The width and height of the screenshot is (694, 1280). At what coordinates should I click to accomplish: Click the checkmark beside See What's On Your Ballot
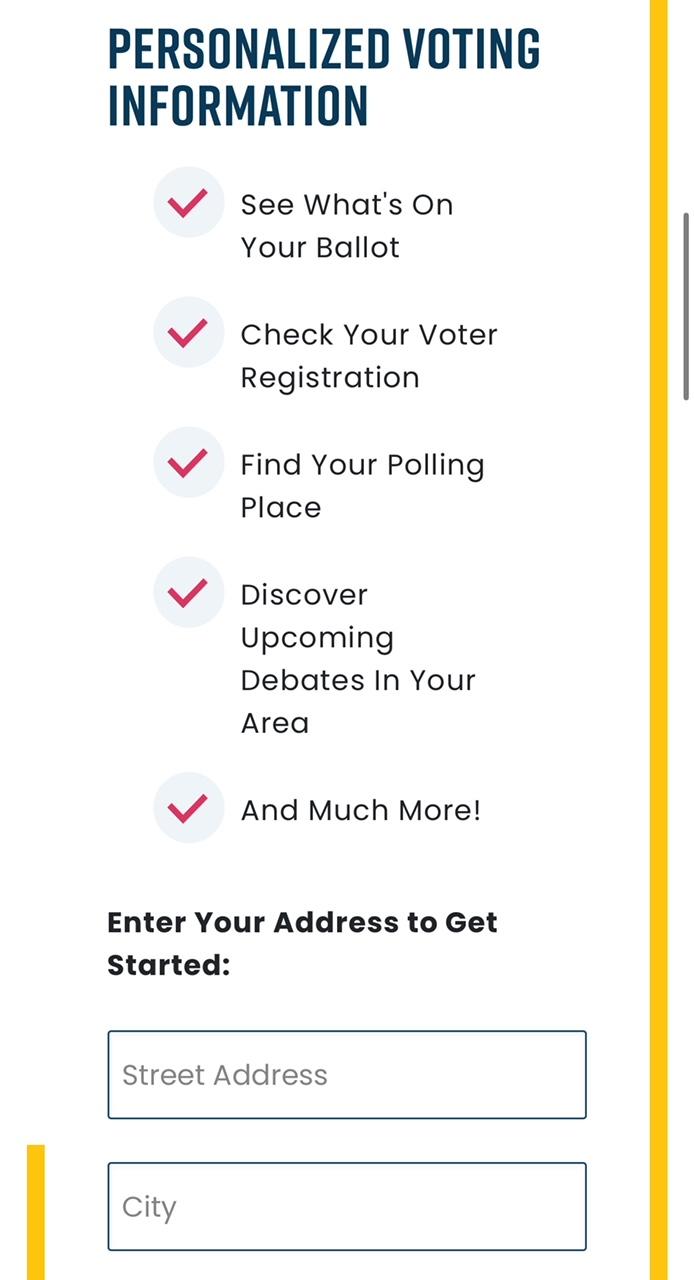[189, 202]
